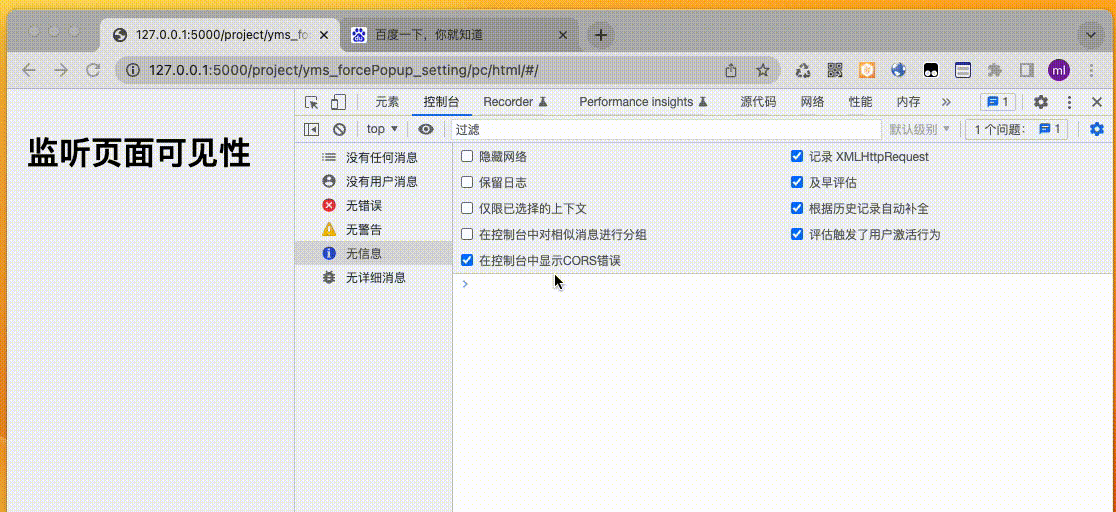
Task: Open the QR code extension
Action: coord(836,70)
